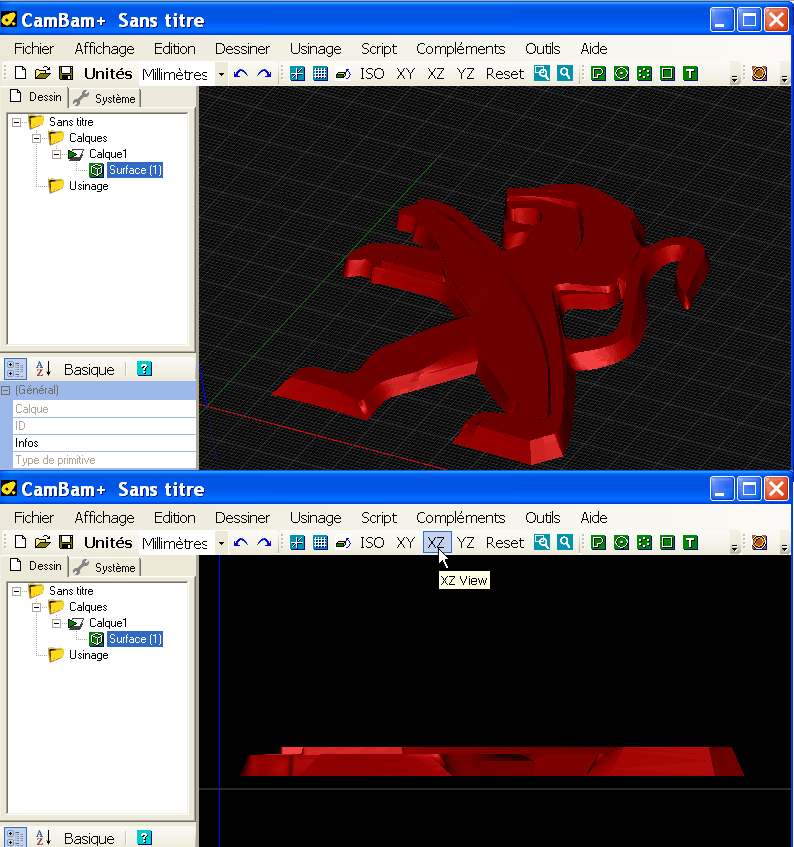Collapse Sans titre tree node in bottom window
This screenshot has width=794, height=847.
pos(17,591)
